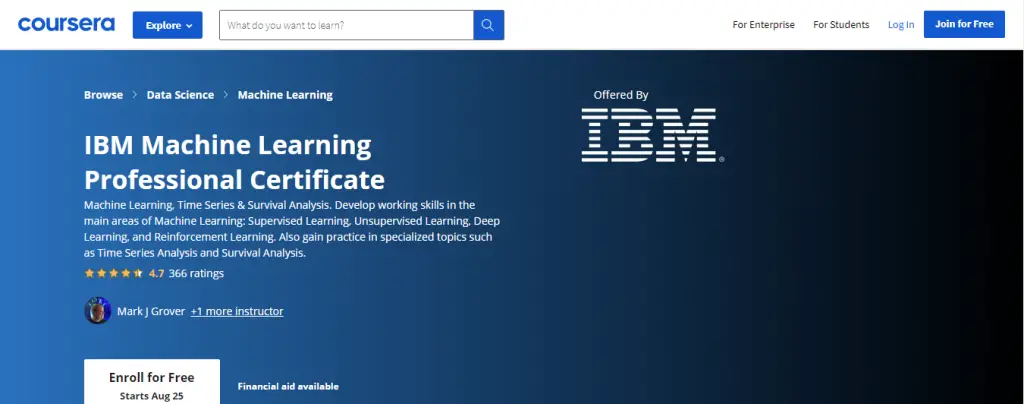Click the star rating icons
Image resolution: width=1024 pixels, height=404 pixels.
point(115,273)
